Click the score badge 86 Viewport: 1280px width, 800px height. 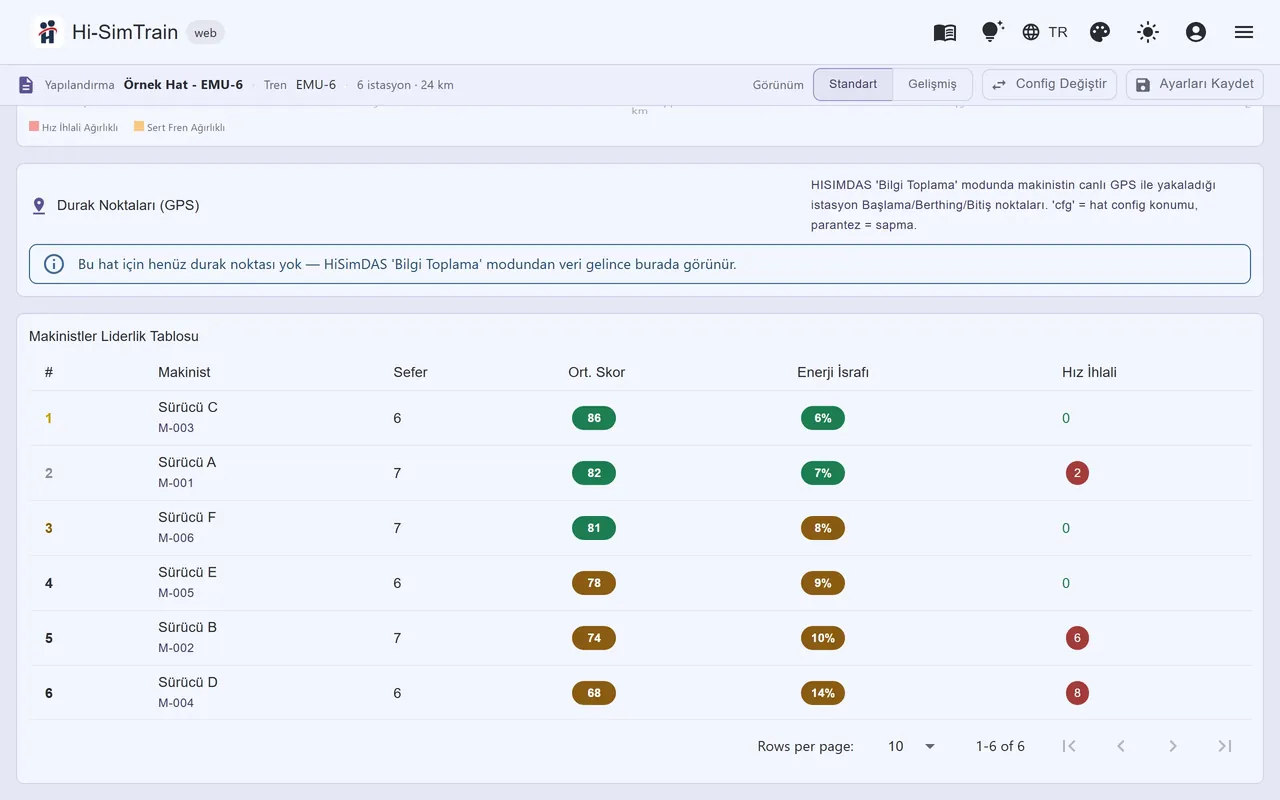coord(594,418)
